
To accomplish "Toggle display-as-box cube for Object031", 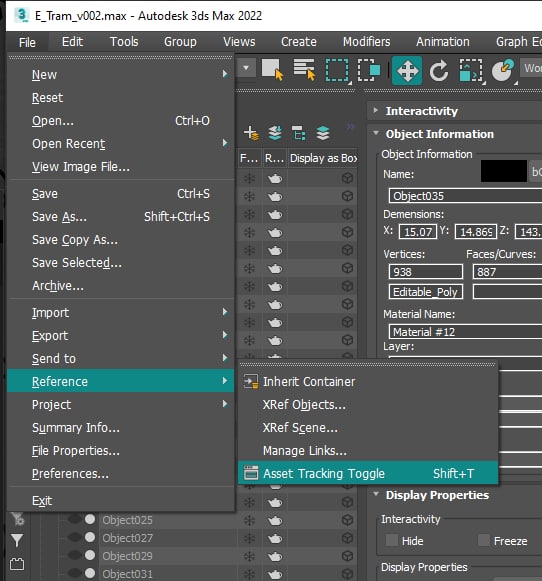I will (x=347, y=574).
